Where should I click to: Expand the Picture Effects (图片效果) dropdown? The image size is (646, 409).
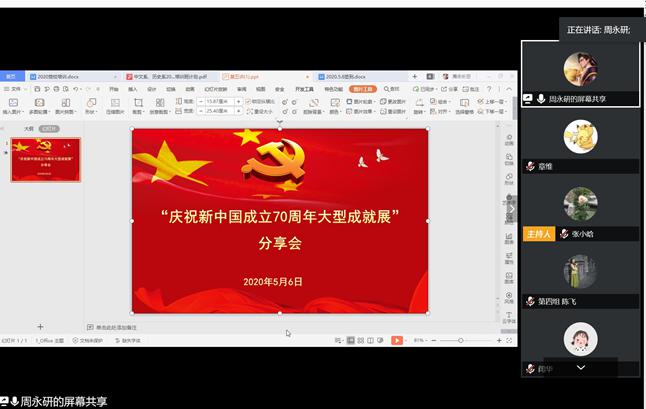coord(360,111)
